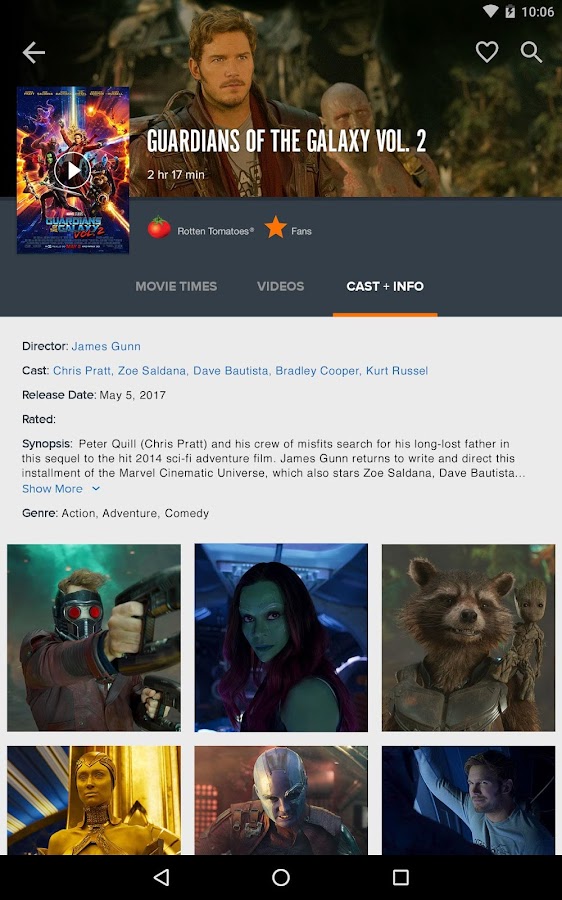
Task: Favorite the movie with heart icon
Action: 487,52
